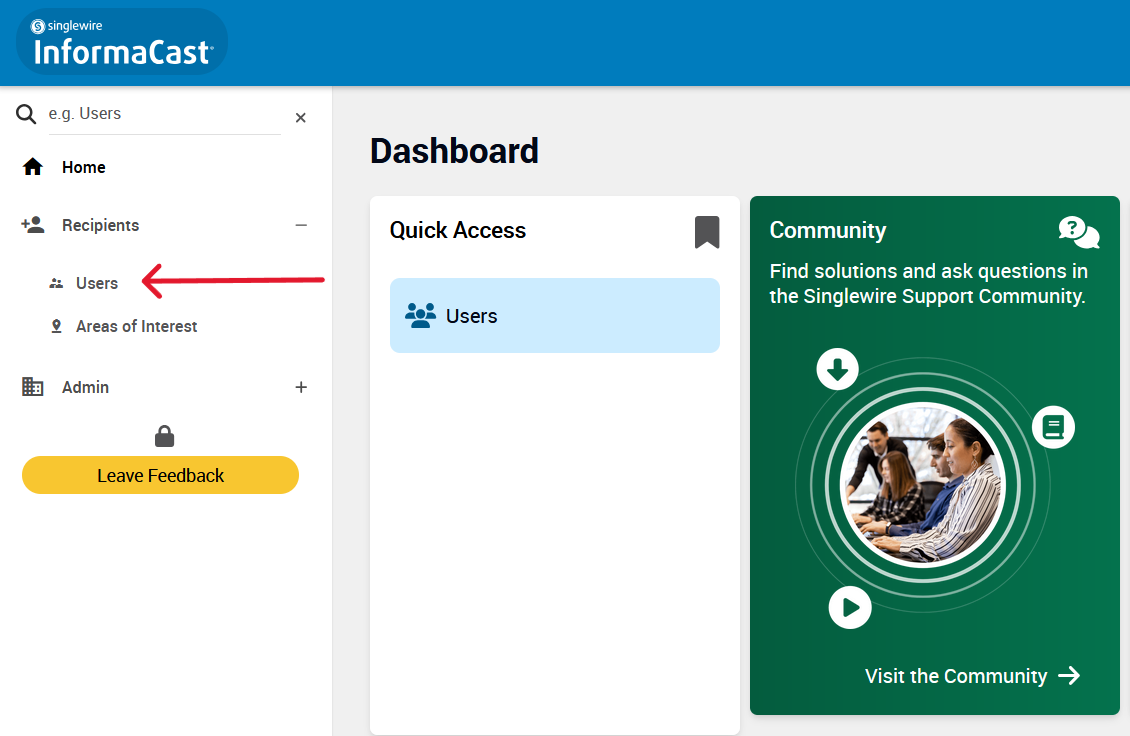Collapse the Recipients section
Screen dimensions: 1130x736
(301, 225)
